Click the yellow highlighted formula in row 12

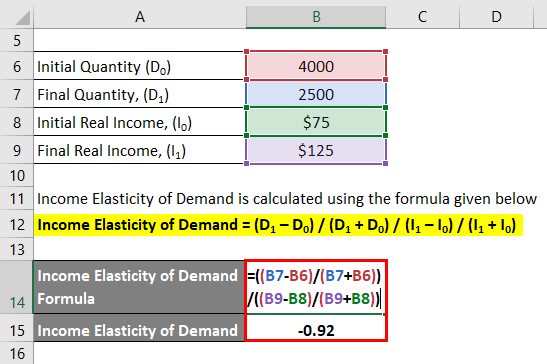[x=278, y=225]
